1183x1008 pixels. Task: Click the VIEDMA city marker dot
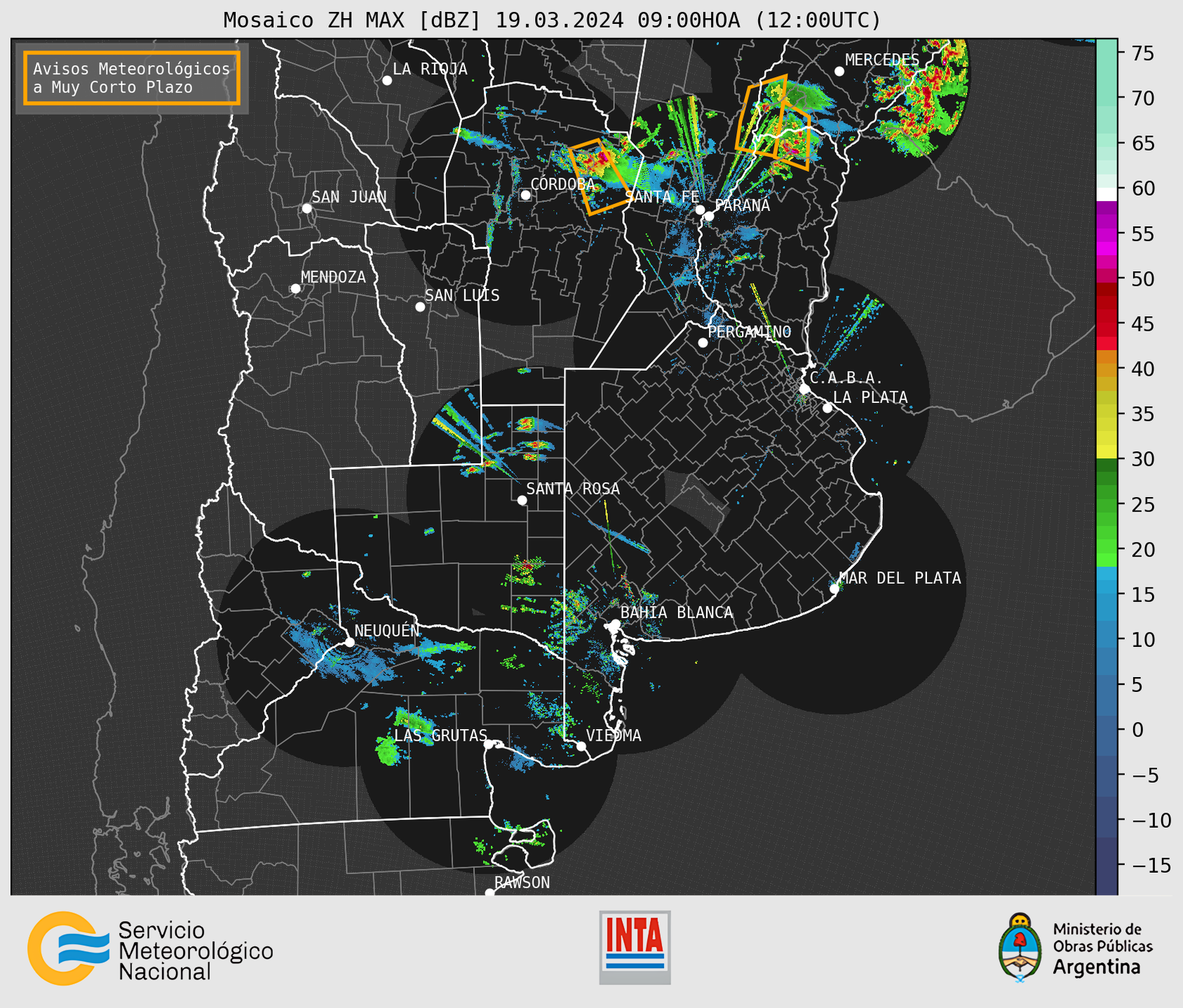pos(581,747)
